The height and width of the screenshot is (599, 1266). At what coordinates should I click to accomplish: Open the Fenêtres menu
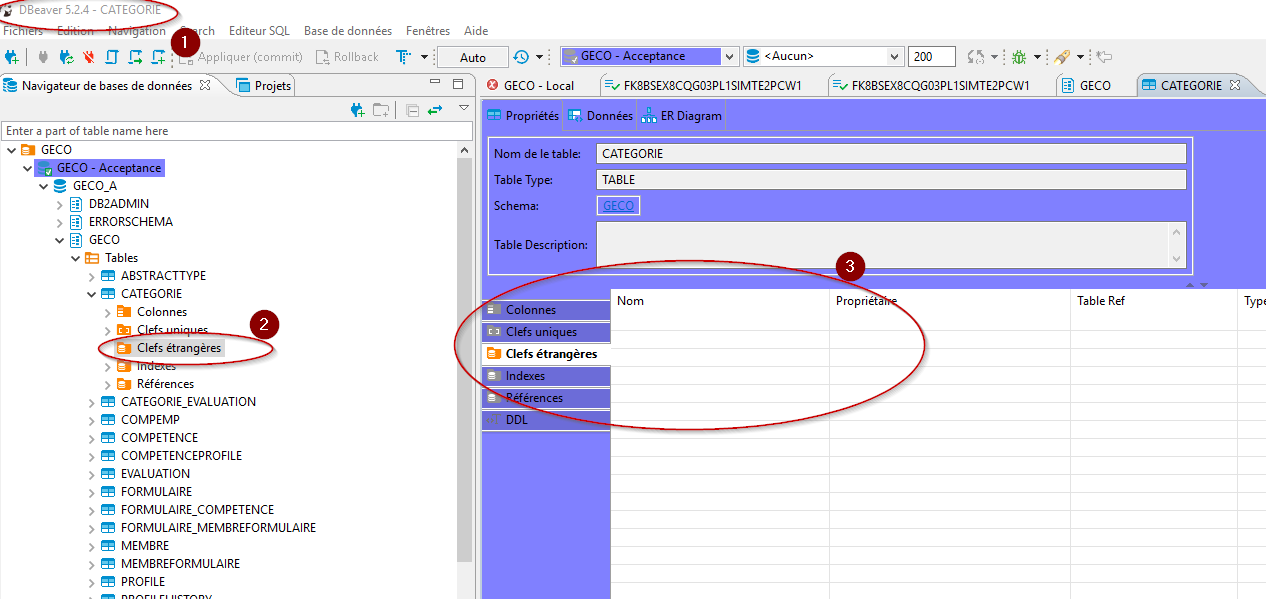(x=429, y=31)
